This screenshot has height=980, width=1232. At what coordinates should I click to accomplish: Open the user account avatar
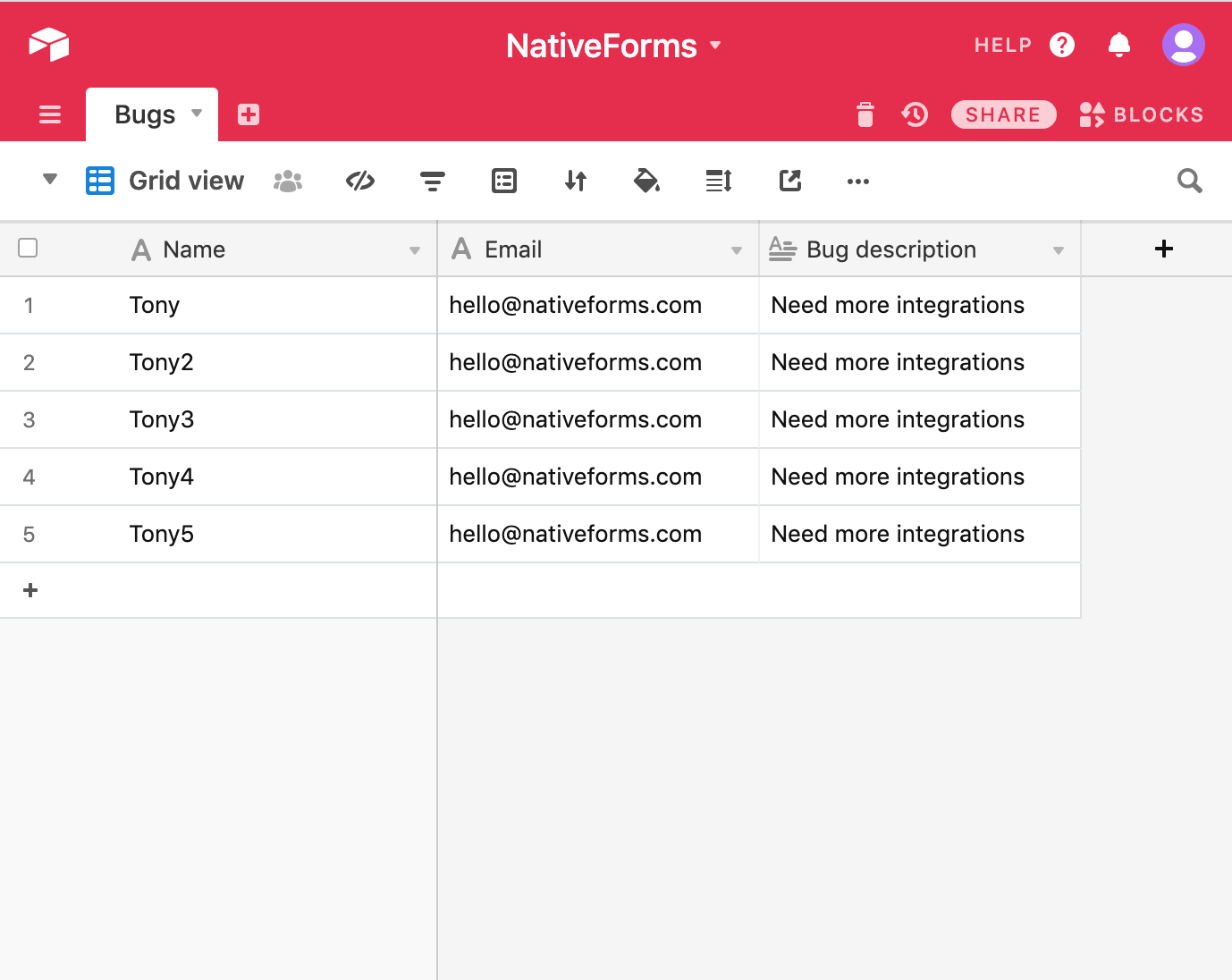click(x=1184, y=45)
